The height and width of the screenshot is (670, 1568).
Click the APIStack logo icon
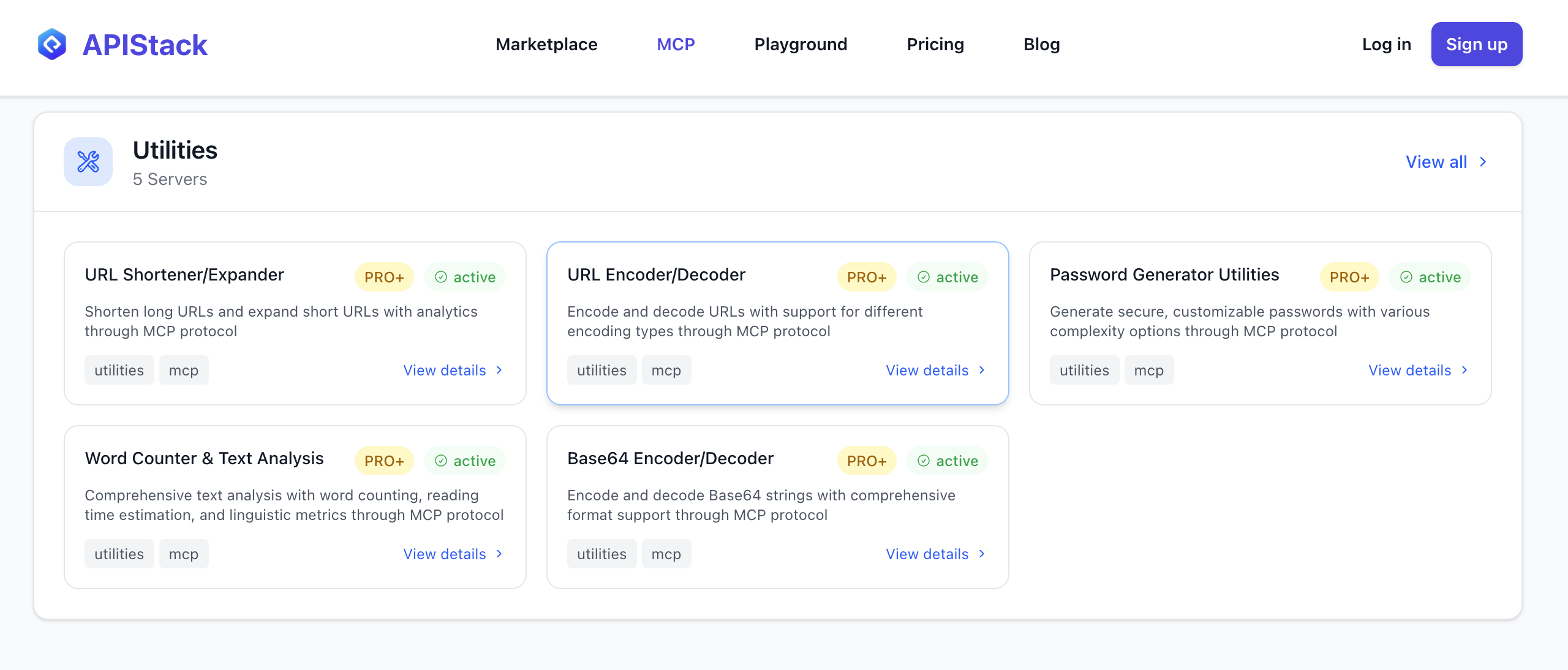[x=53, y=43]
